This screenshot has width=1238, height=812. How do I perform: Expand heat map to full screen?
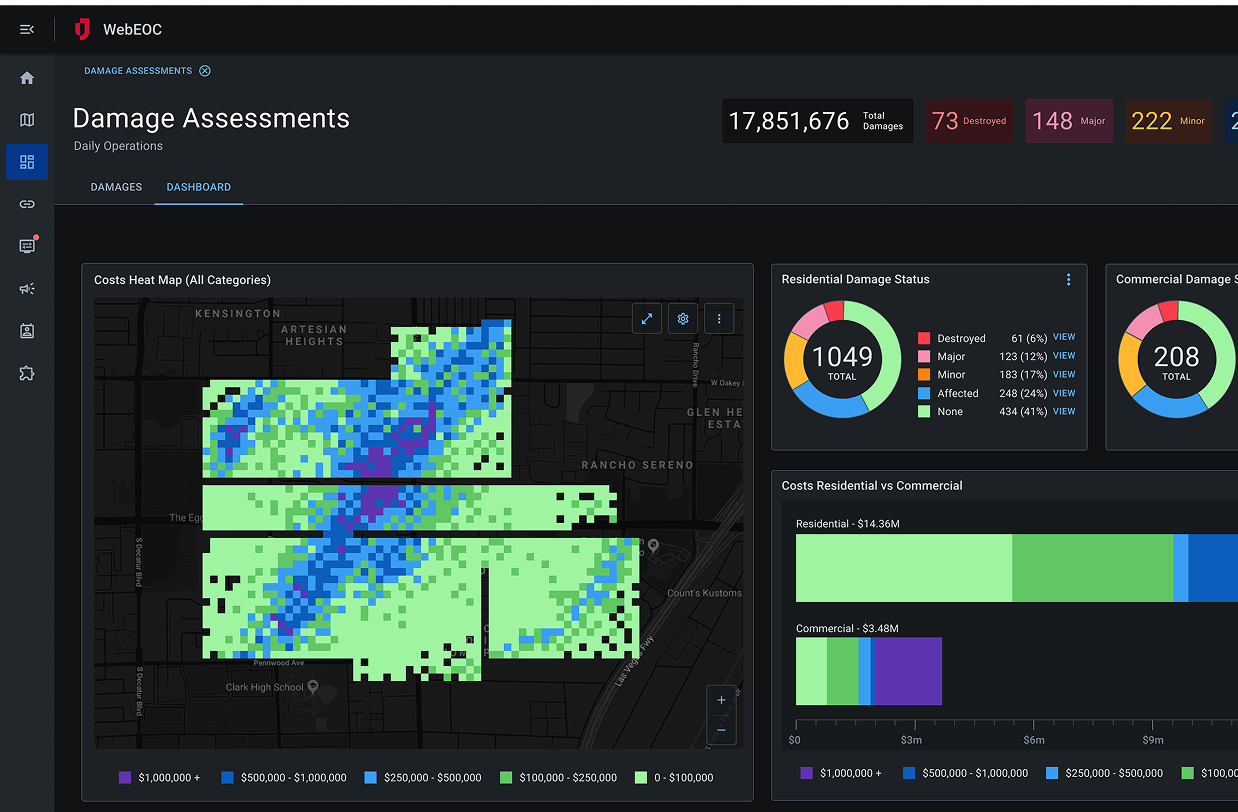point(647,319)
